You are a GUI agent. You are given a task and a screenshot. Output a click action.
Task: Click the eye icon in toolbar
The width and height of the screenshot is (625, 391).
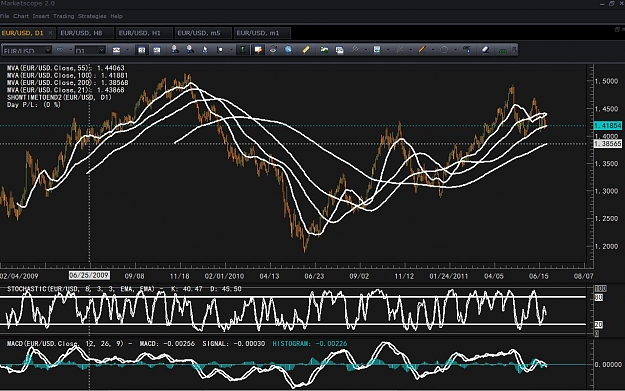(x=273, y=50)
